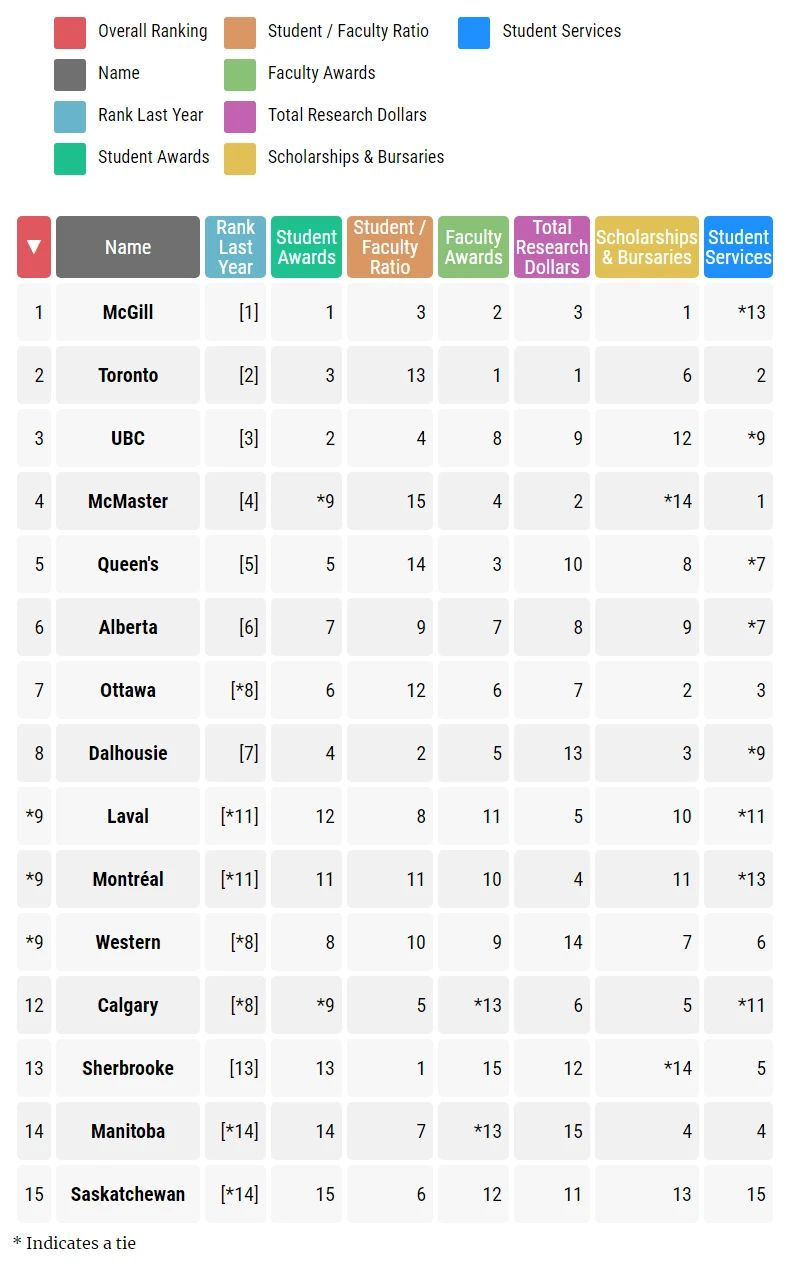Sort by Rank Last Year column header
The image size is (792, 1266).
236,247
